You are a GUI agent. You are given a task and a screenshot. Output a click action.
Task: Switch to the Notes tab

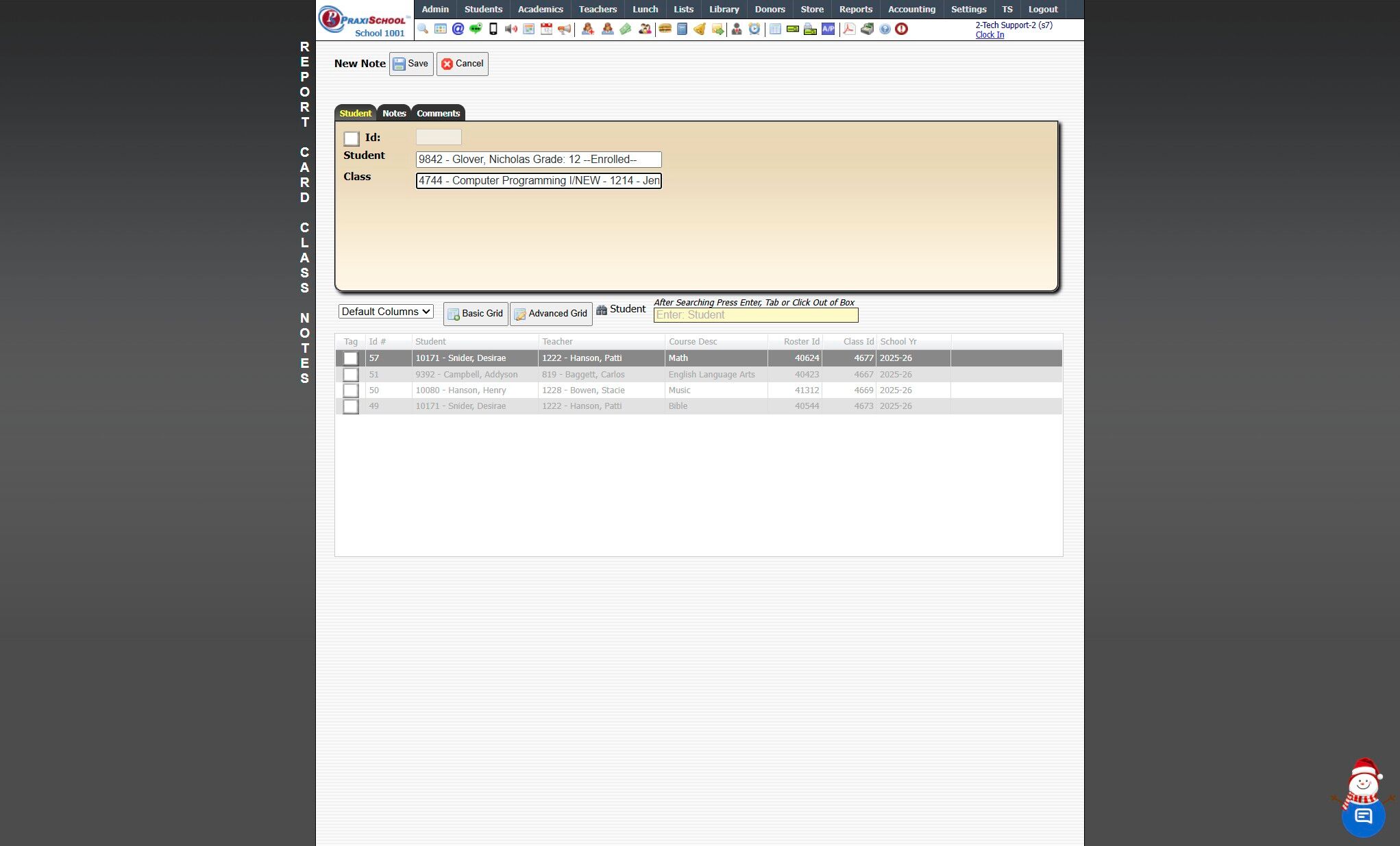pos(394,113)
